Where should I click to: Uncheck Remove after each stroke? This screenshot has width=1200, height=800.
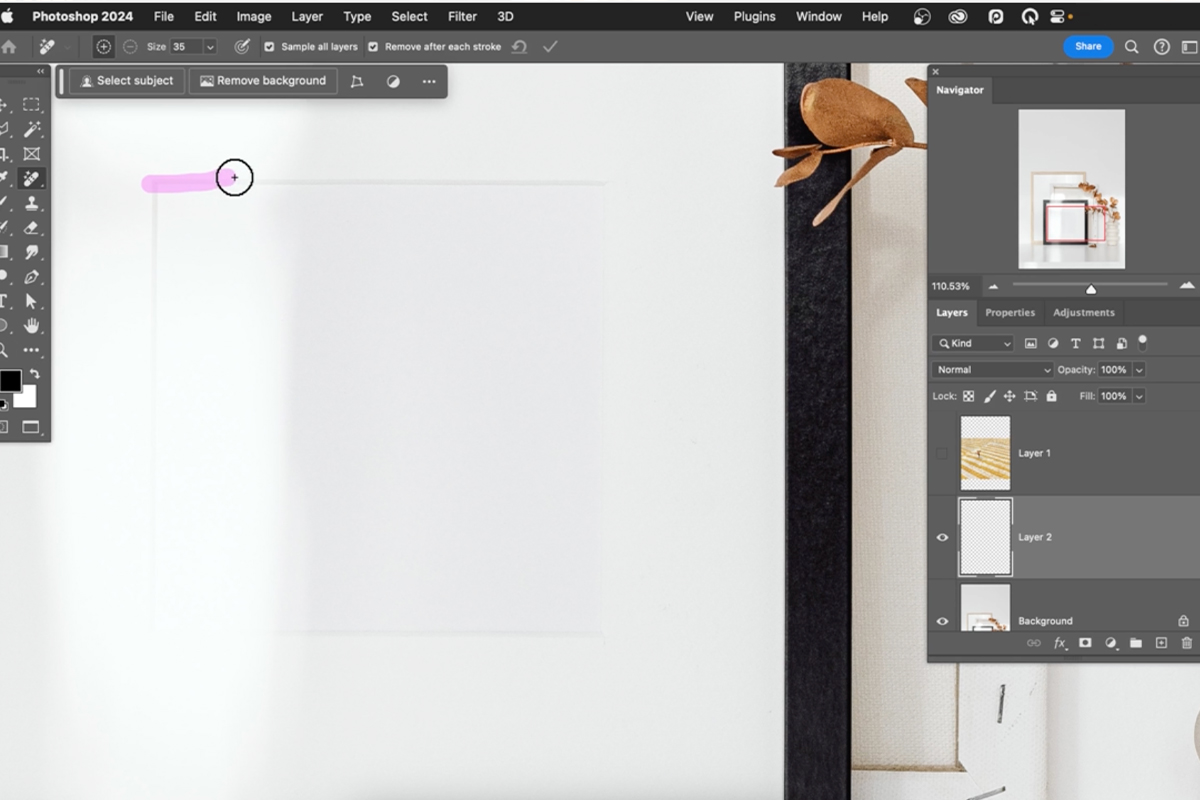(x=373, y=46)
